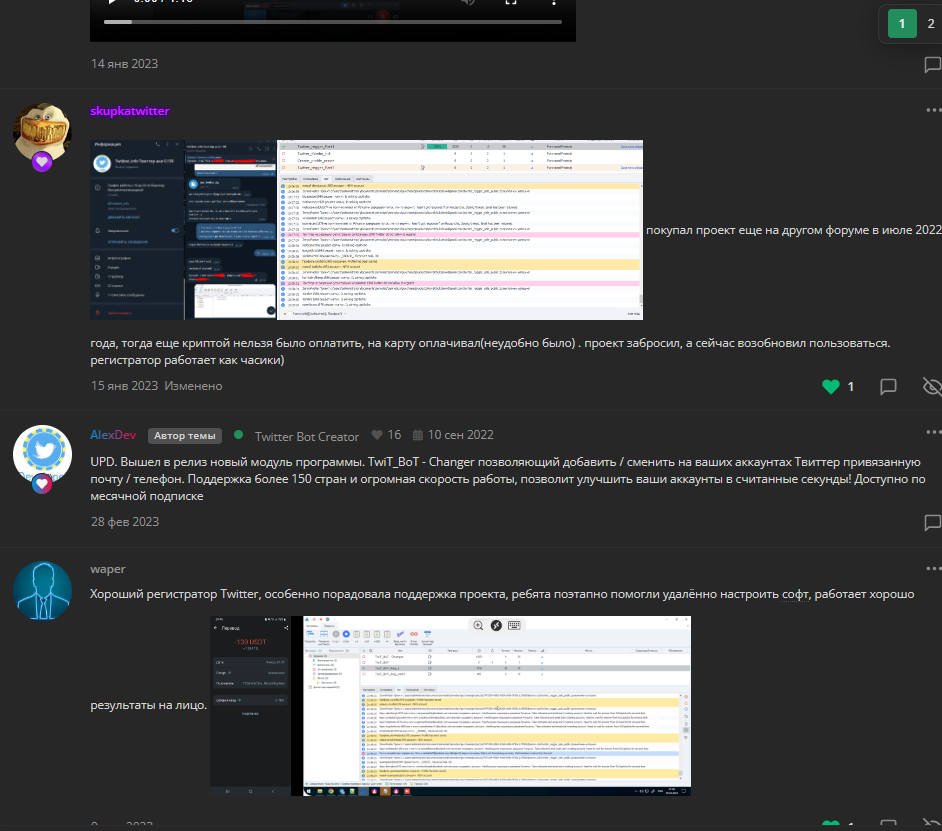Click skupkatwitter's avatar picture
Viewport: 942px width, 831px height.
pos(43,132)
